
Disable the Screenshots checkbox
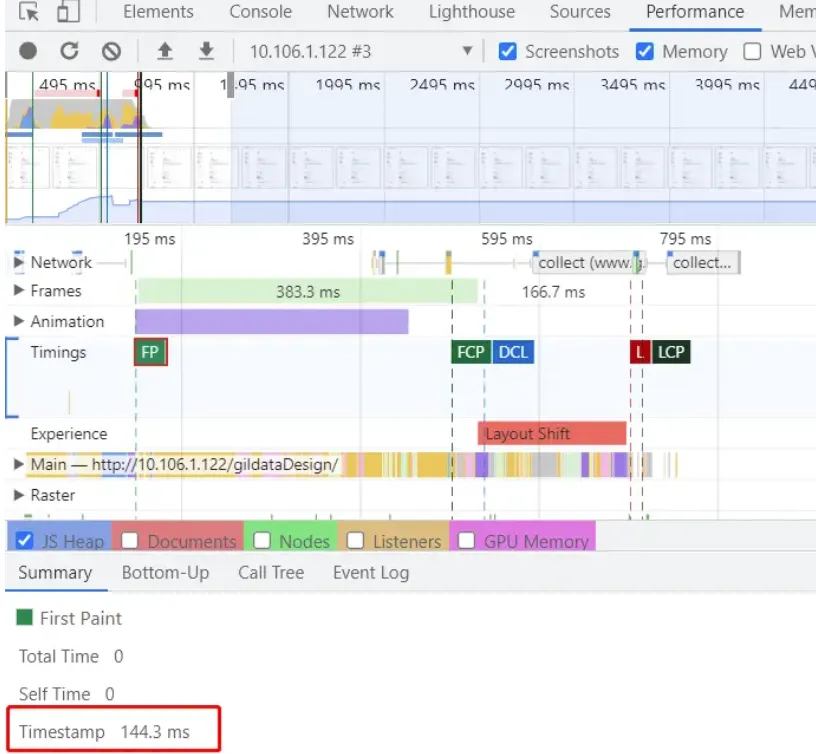coord(508,51)
